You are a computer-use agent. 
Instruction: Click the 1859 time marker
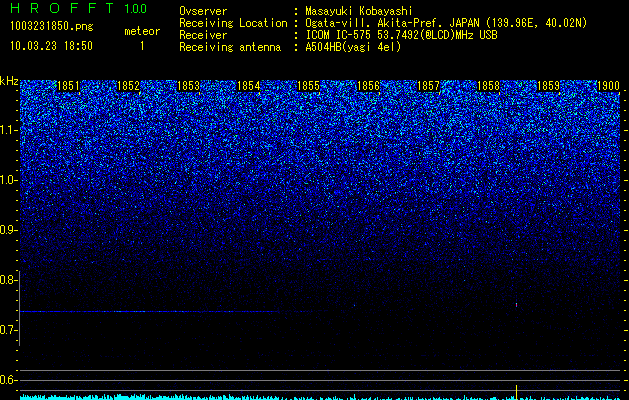pyautogui.click(x=548, y=86)
